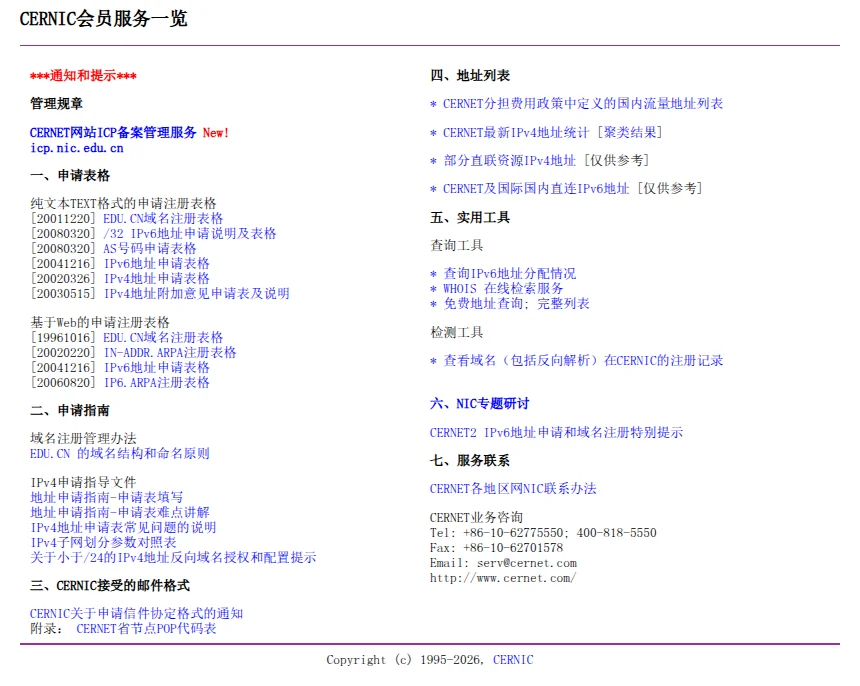860x686 pixels.
Task: Click the CERNIC会员服务一览 page title
Action: [x=104, y=19]
